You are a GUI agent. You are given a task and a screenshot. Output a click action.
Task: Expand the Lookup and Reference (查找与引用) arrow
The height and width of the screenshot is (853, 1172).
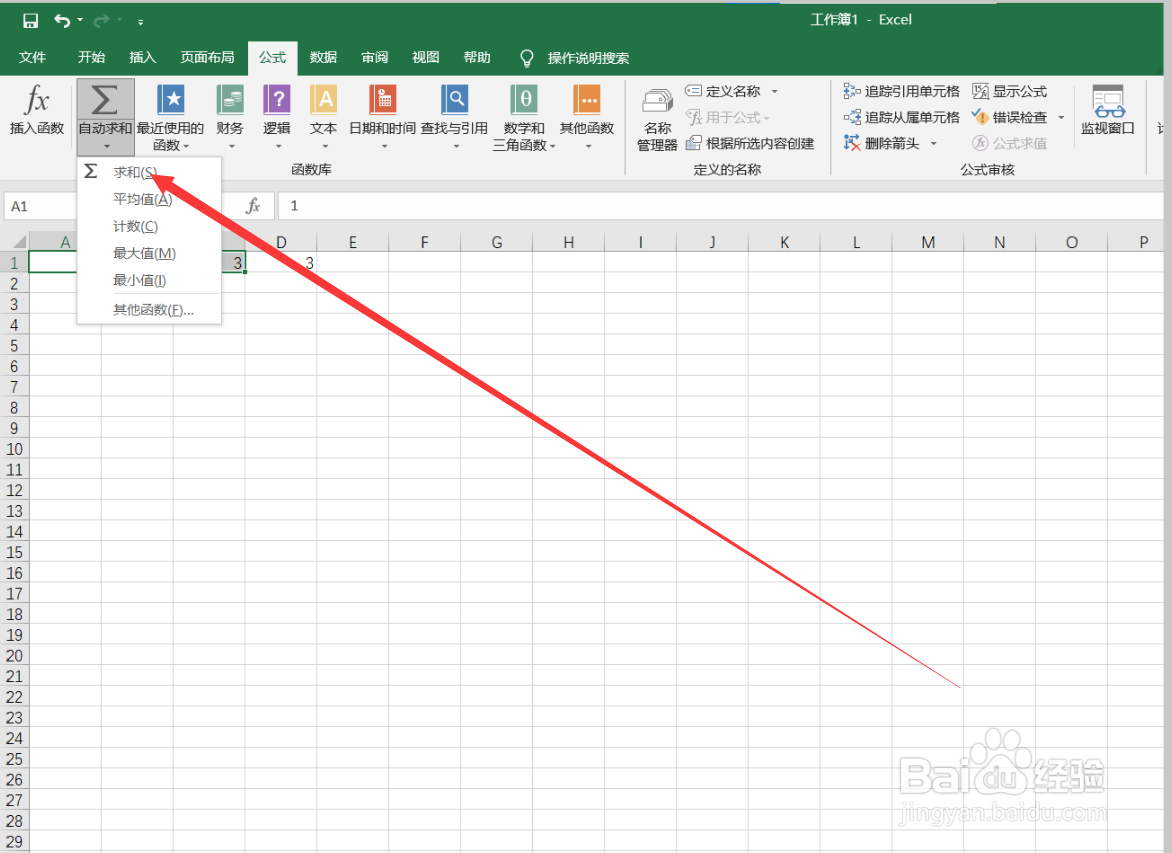coord(456,147)
